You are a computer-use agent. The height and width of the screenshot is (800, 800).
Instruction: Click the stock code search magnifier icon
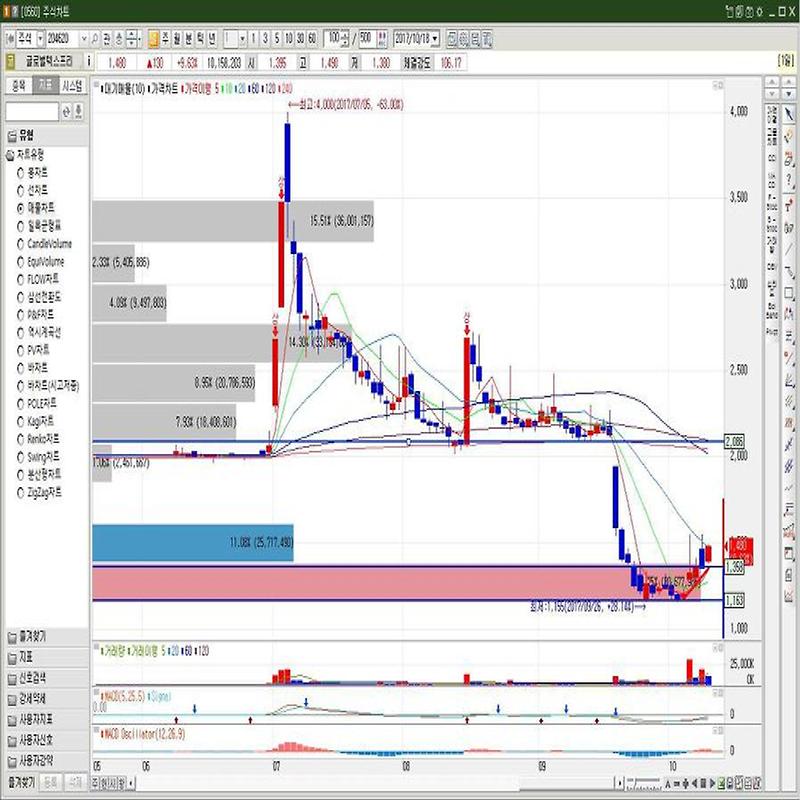95,38
